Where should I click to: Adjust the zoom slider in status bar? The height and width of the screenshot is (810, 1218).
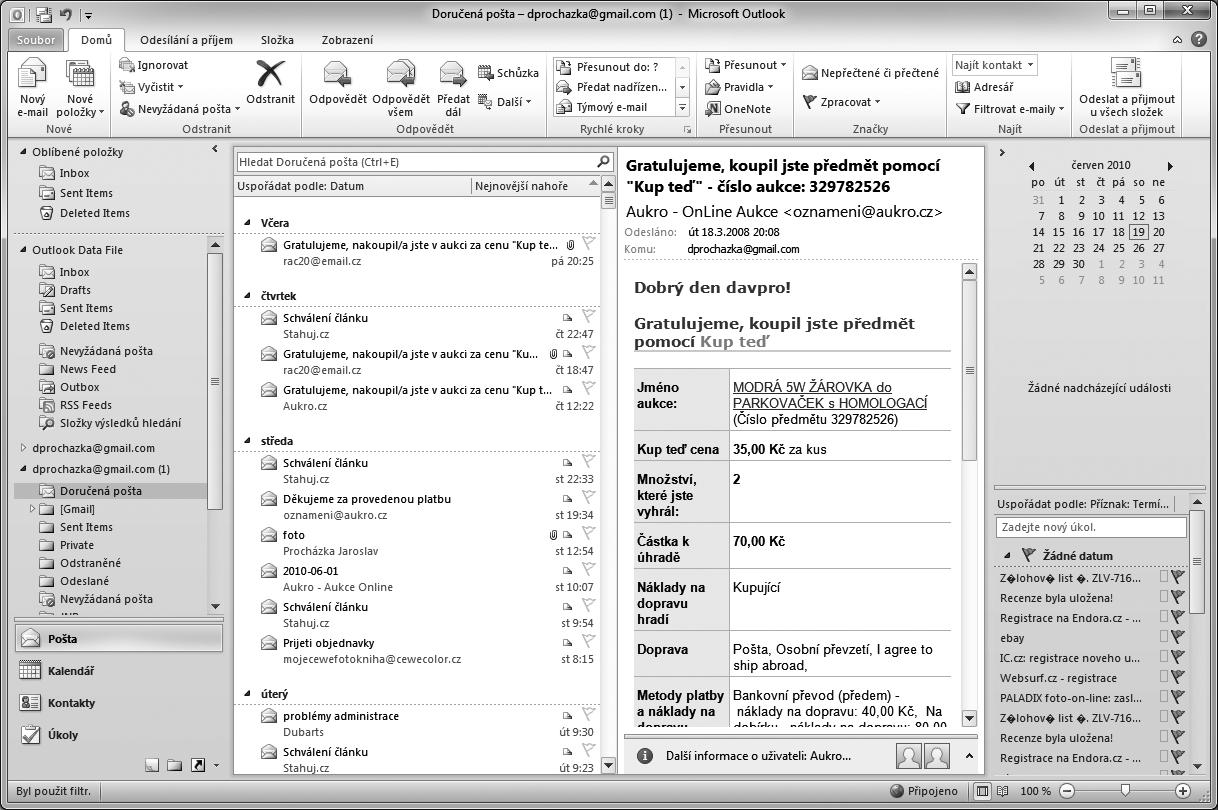click(x=1125, y=791)
